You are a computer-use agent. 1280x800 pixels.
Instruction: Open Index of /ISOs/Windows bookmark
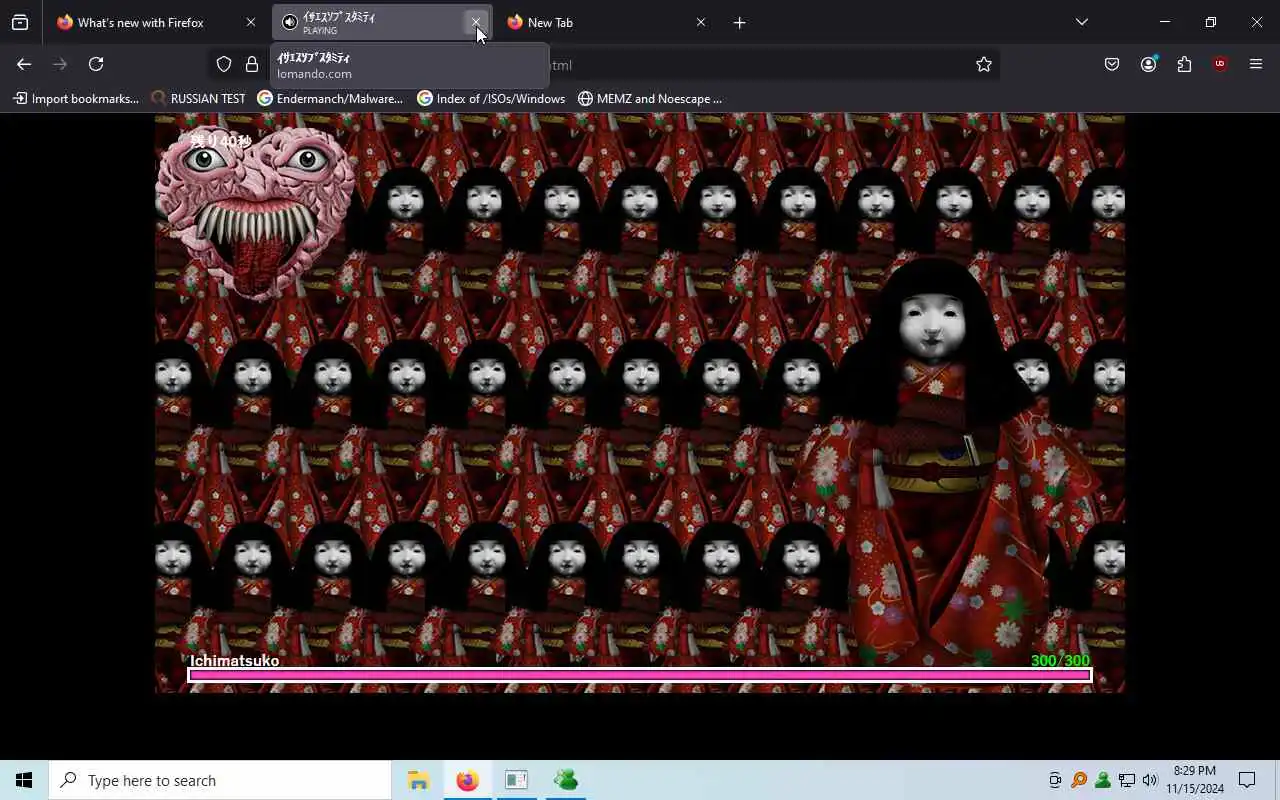pyautogui.click(x=491, y=98)
